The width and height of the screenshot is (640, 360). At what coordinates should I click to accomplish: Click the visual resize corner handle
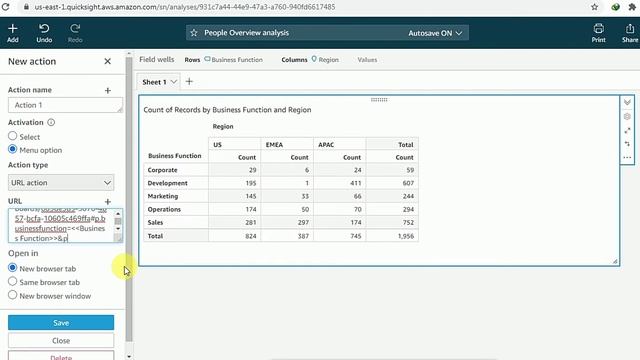(x=615, y=261)
